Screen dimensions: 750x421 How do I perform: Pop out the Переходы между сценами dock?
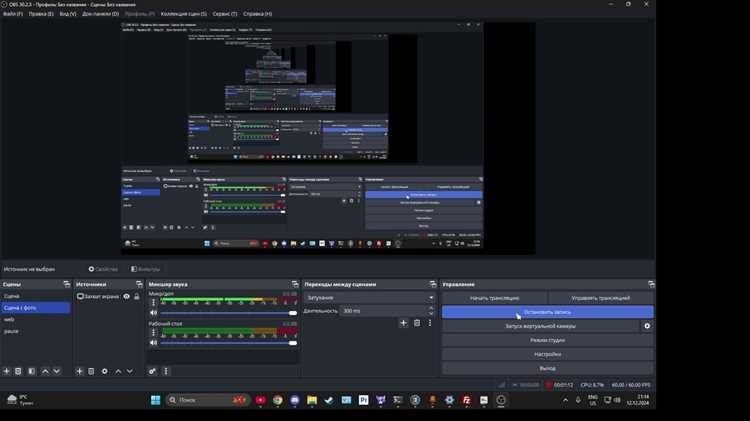point(433,284)
